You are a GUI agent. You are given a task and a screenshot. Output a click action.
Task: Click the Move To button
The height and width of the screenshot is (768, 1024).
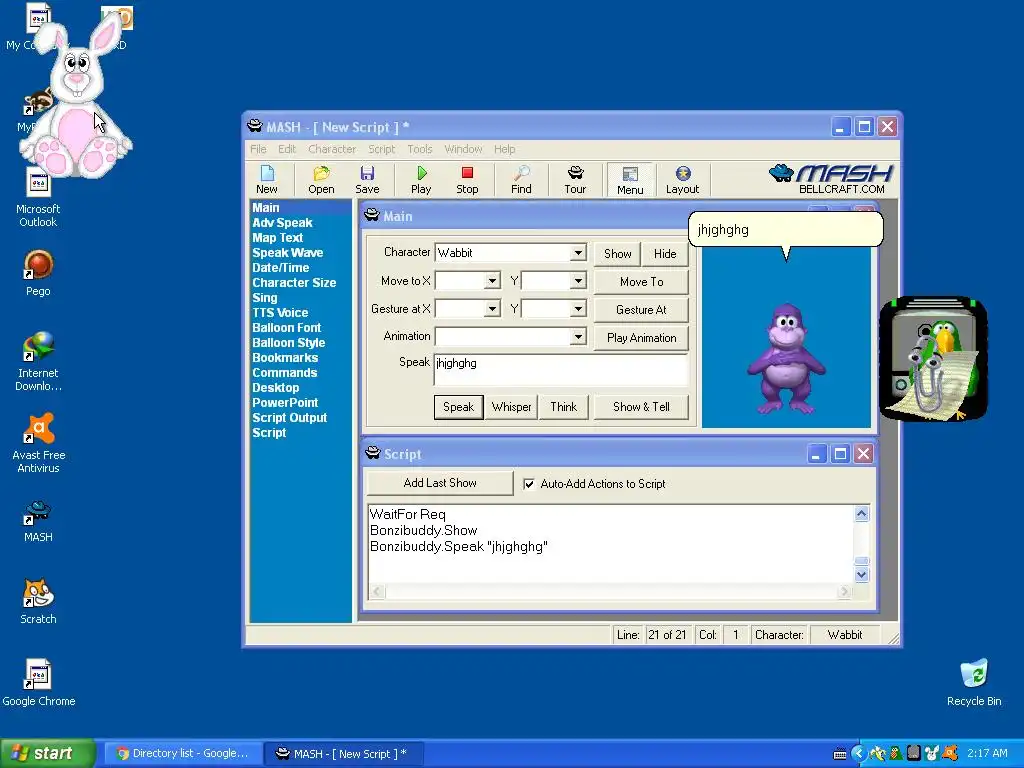[x=641, y=282]
